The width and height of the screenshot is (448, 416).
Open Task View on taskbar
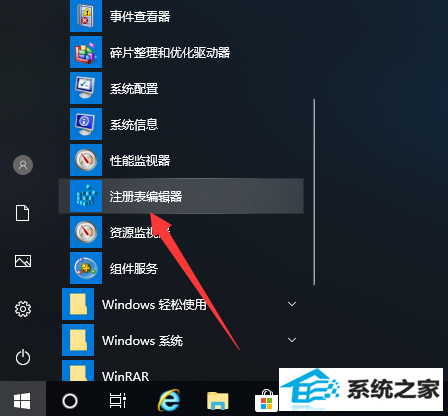(x=118, y=401)
